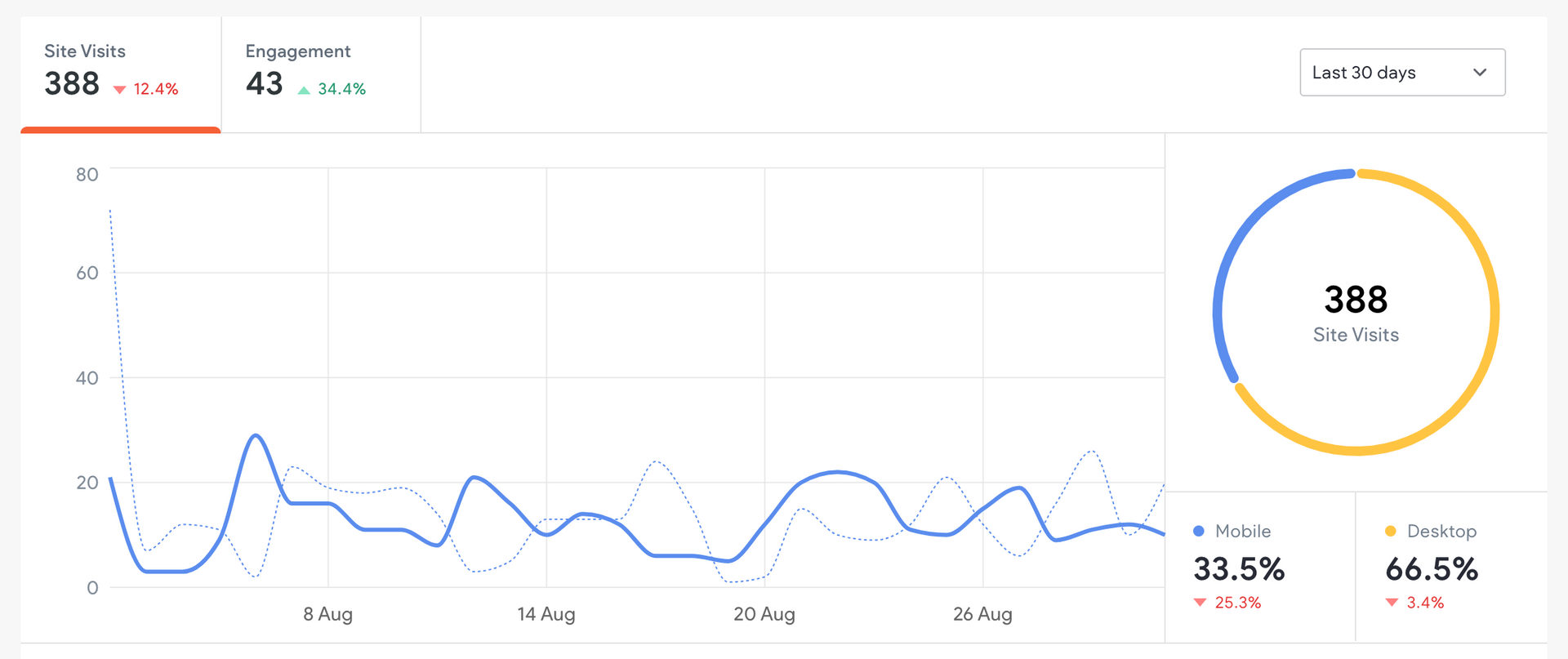
Task: Click the yellow Desktop legend dot
Action: (1391, 532)
